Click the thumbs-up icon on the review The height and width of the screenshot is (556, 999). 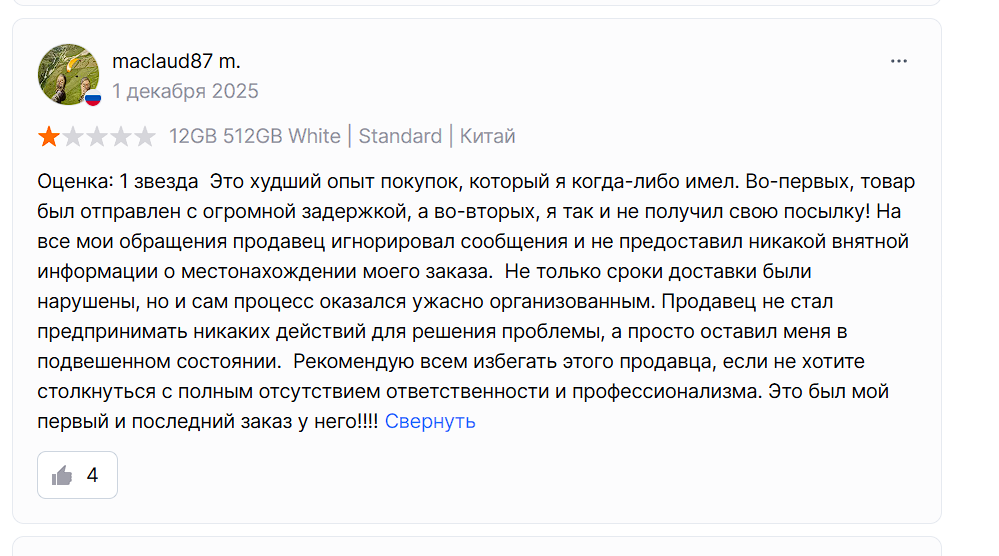(x=62, y=475)
